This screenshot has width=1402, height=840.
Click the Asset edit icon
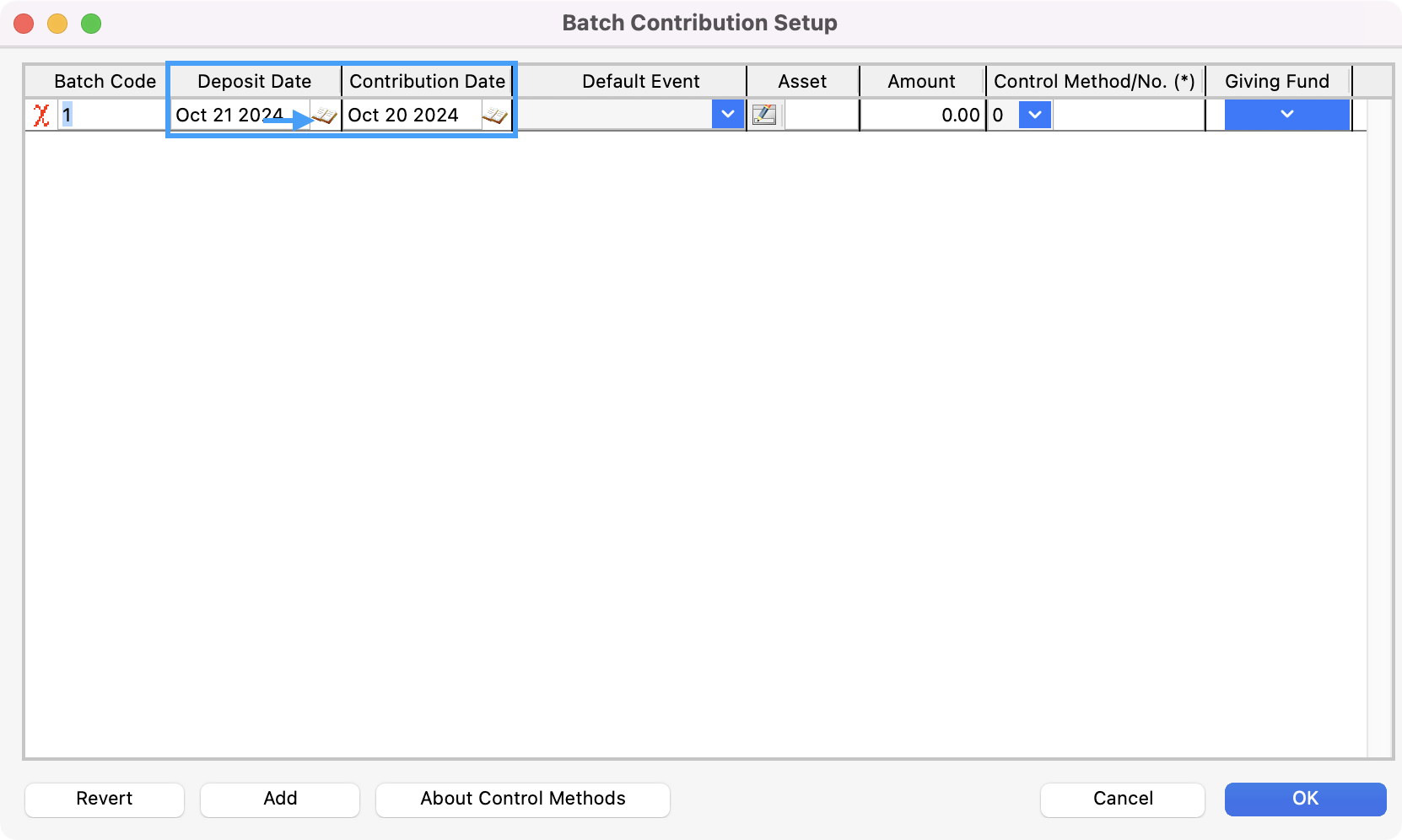pos(764,115)
